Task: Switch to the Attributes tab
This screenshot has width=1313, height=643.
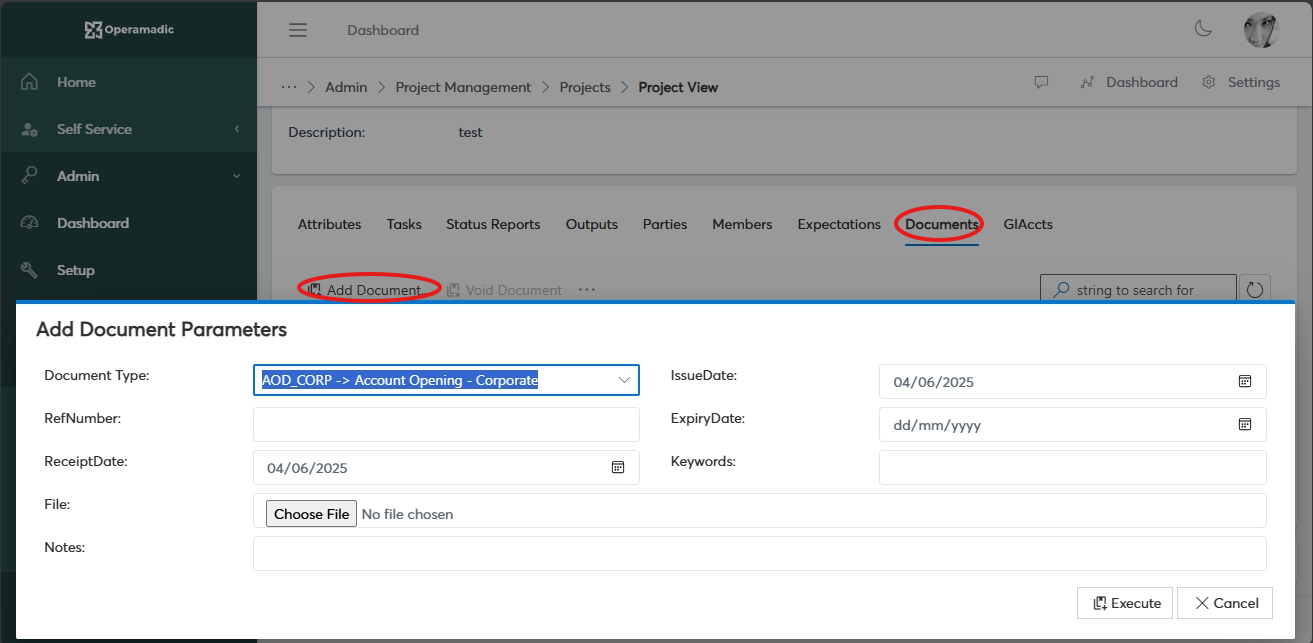Action: [329, 224]
